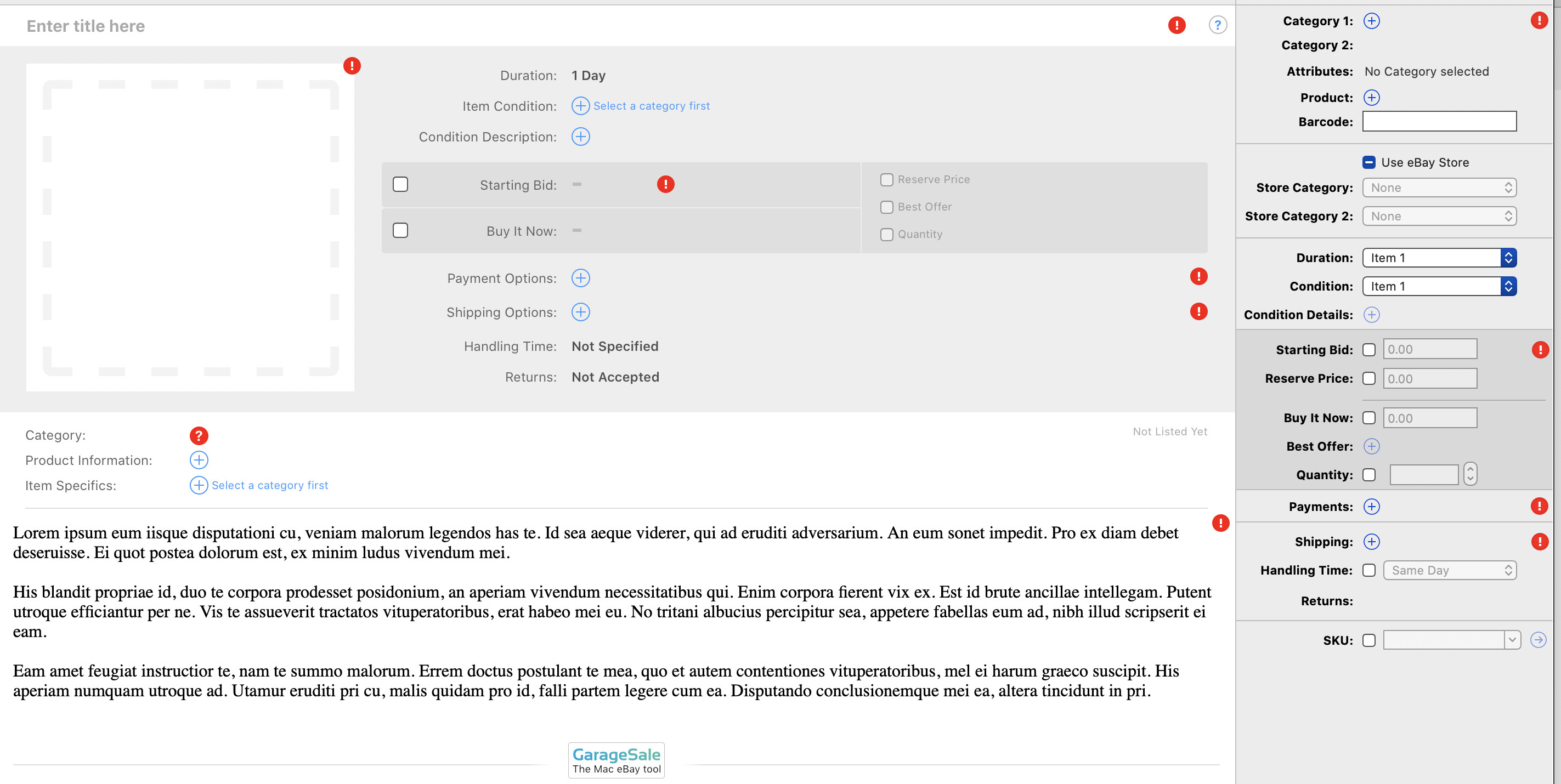The width and height of the screenshot is (1561, 784).
Task: Toggle Quantity checkbox in preview
Action: pyautogui.click(x=886, y=234)
